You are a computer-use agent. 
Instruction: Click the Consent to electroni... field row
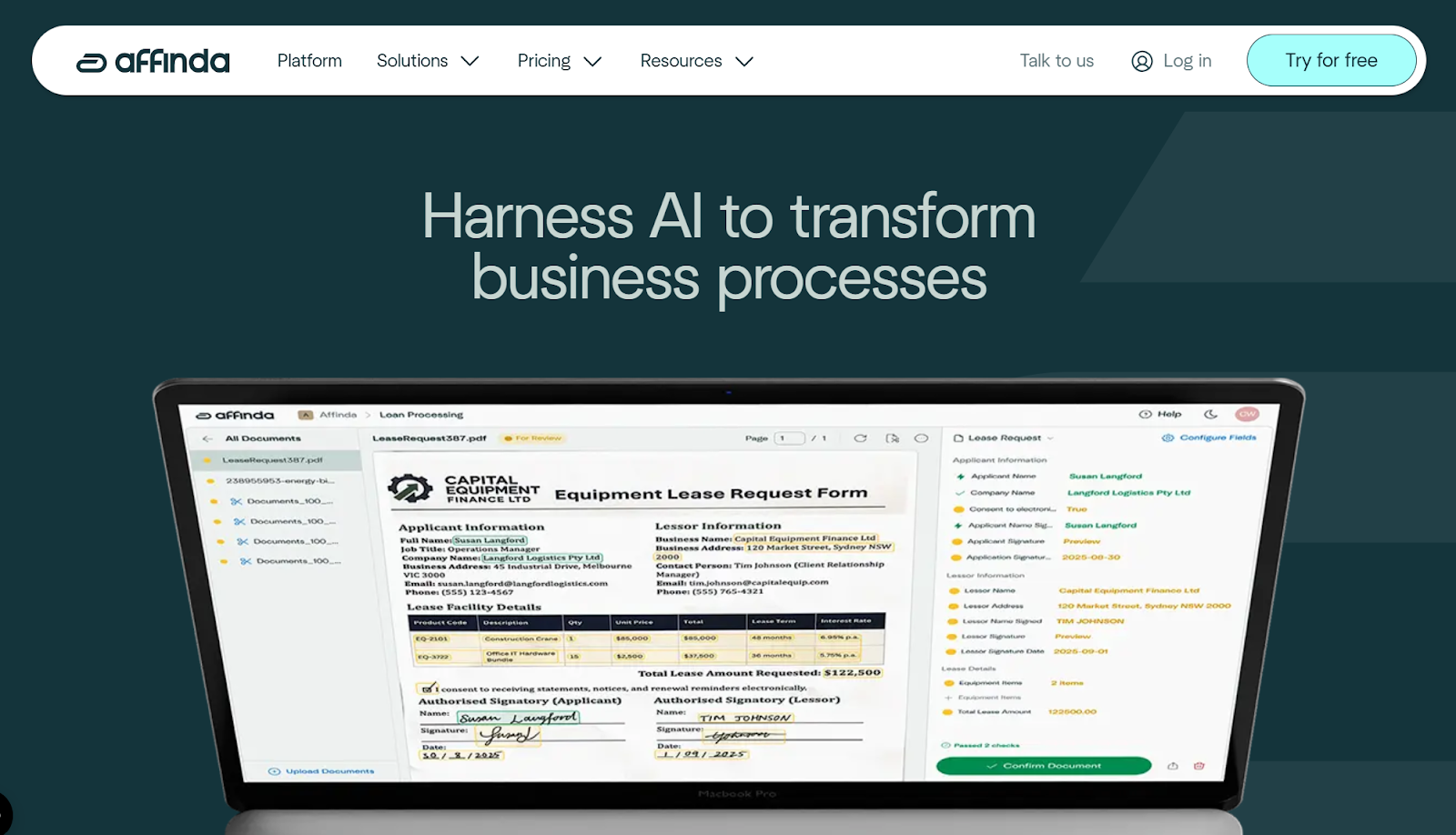pyautogui.click(x=1020, y=509)
